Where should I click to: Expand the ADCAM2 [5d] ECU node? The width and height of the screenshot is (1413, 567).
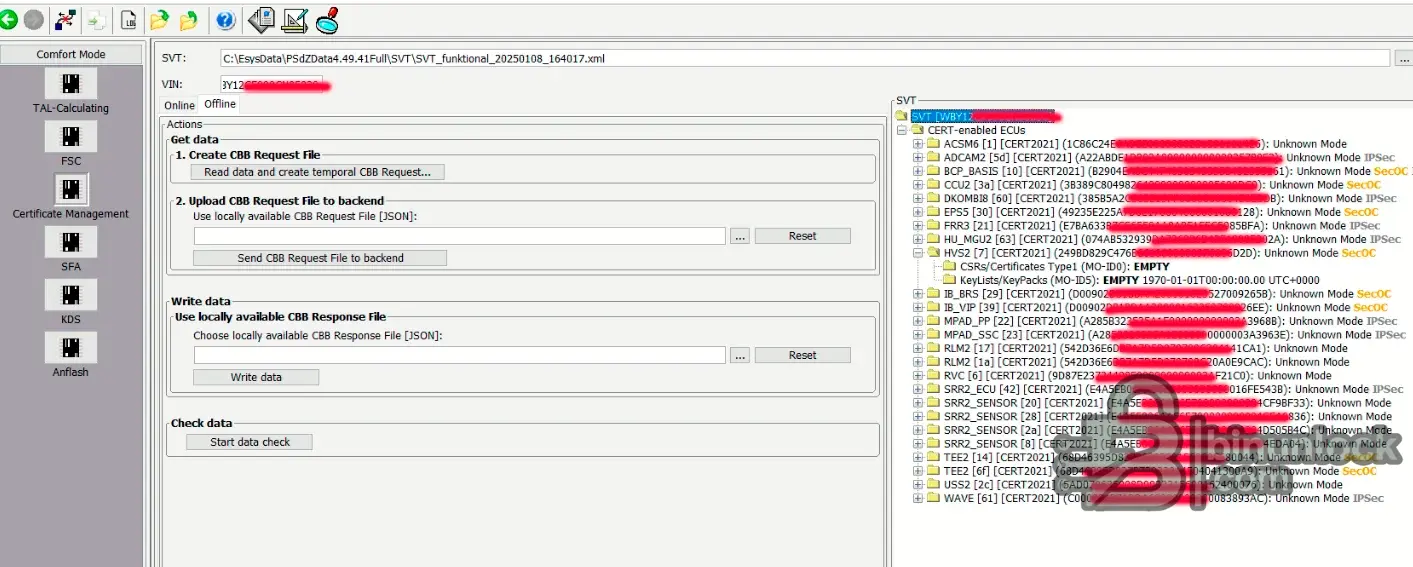[918, 158]
